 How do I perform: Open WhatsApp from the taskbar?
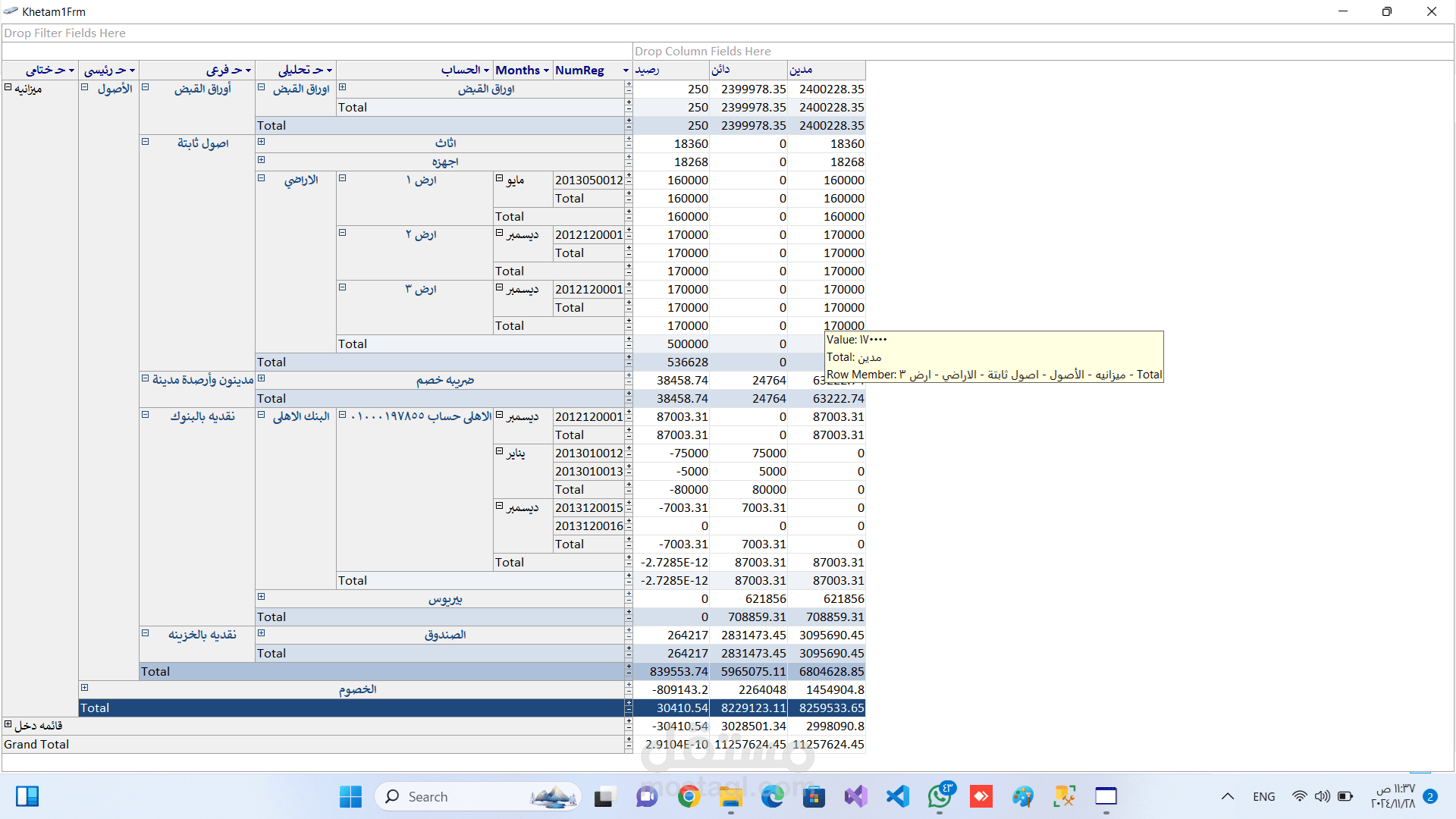pos(940,796)
